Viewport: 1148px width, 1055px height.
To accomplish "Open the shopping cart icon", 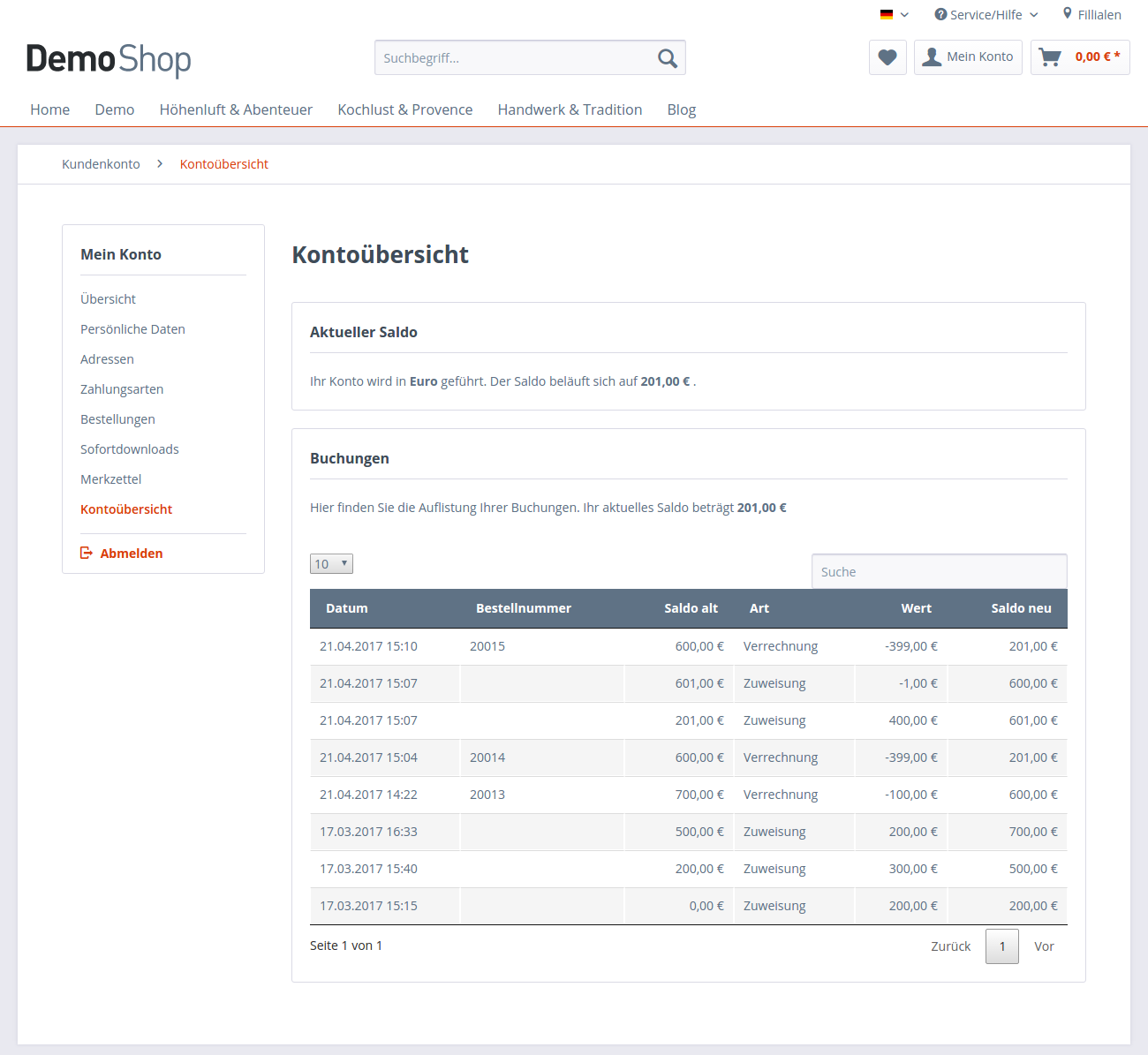I will pyautogui.click(x=1050, y=57).
